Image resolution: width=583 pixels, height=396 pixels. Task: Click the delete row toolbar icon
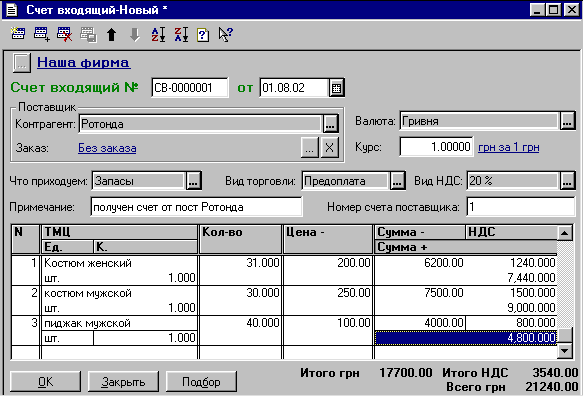pos(64,34)
